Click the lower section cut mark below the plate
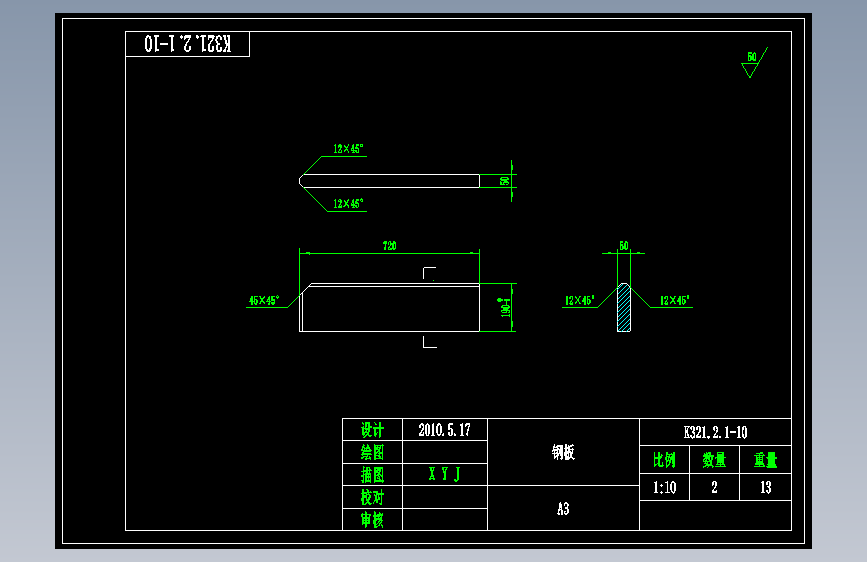867x562 pixels. 430,342
